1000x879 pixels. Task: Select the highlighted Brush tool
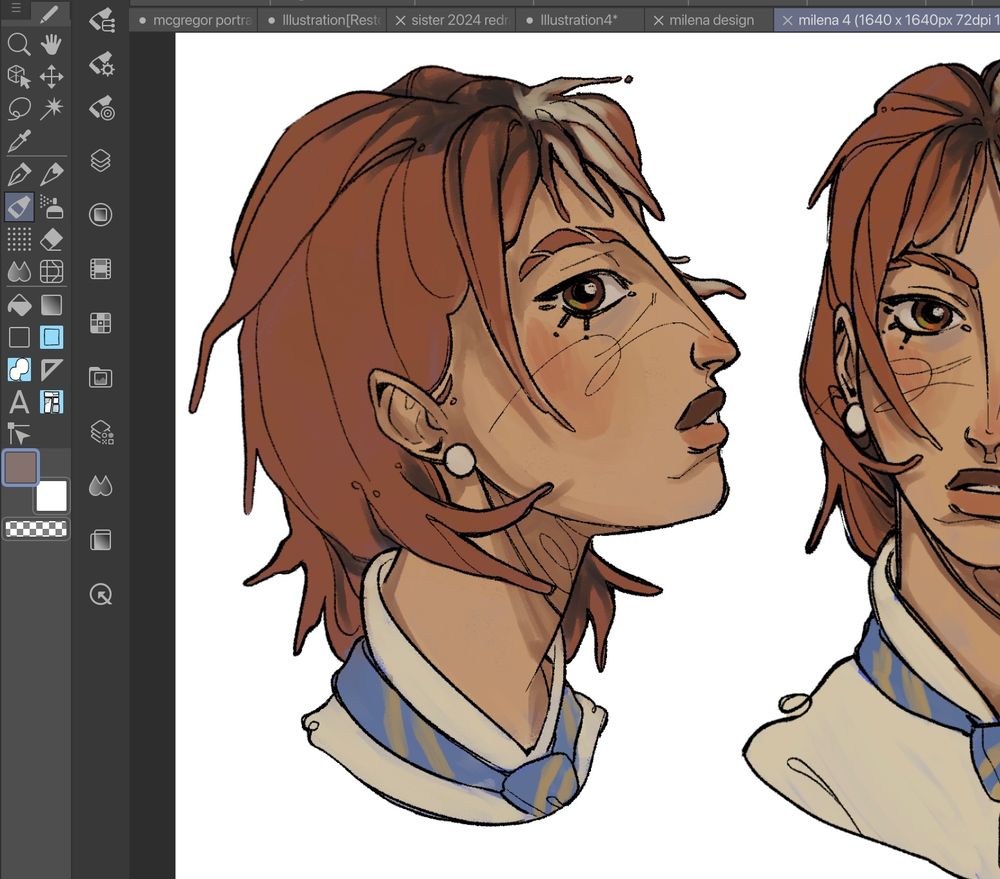[x=18, y=207]
